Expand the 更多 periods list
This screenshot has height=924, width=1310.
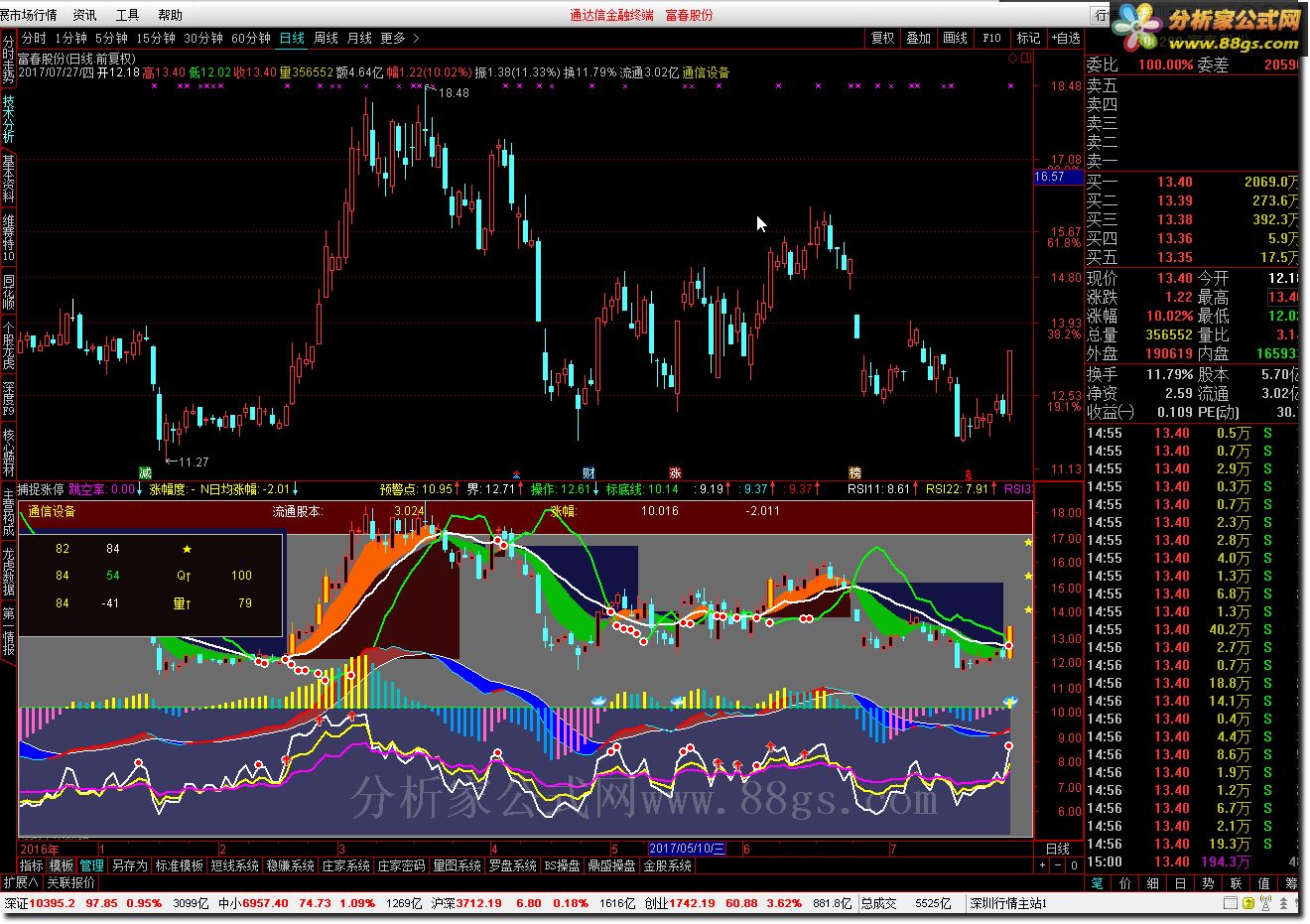(x=399, y=38)
